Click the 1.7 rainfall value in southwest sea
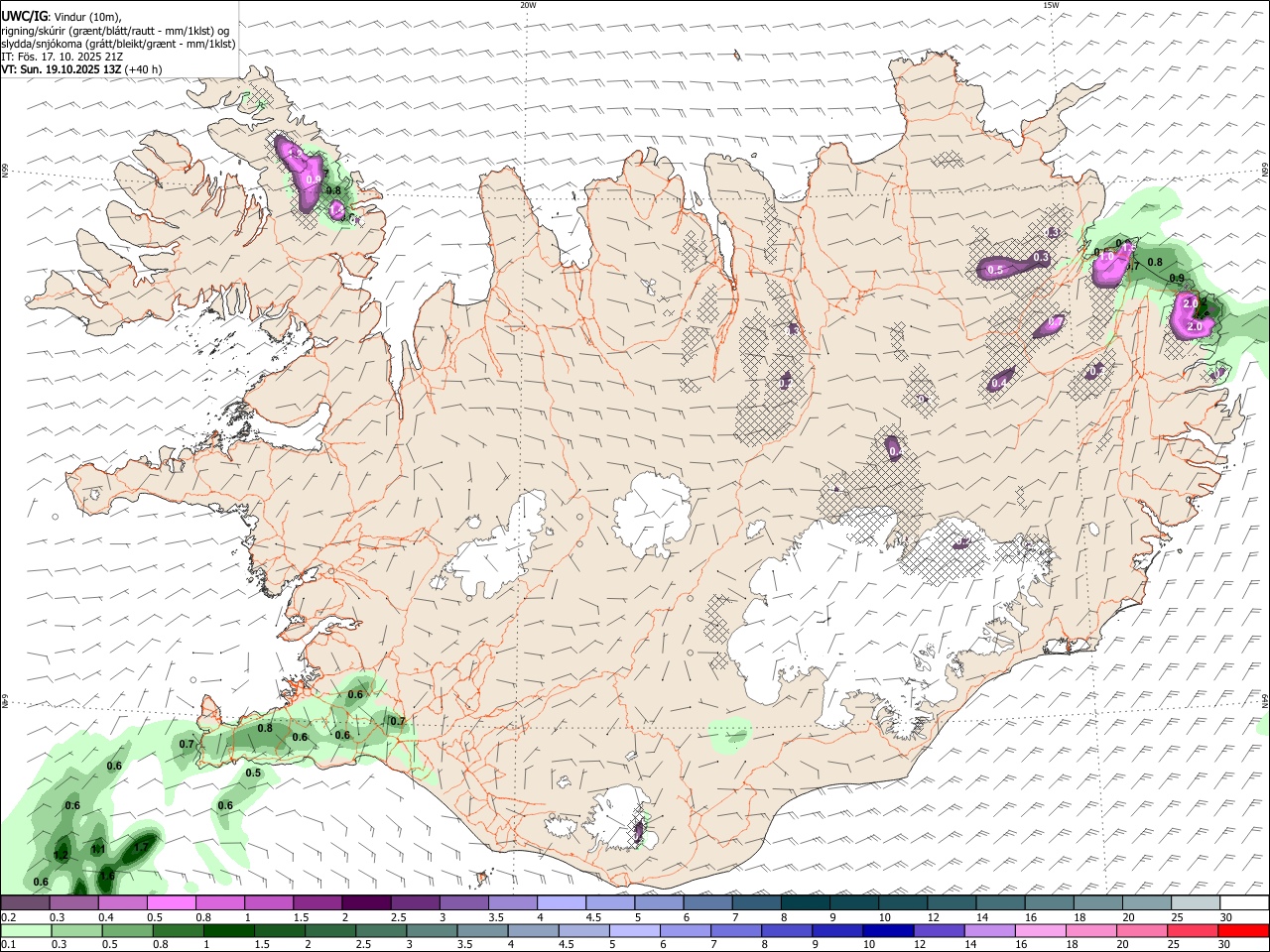1270x952 pixels. point(143,847)
